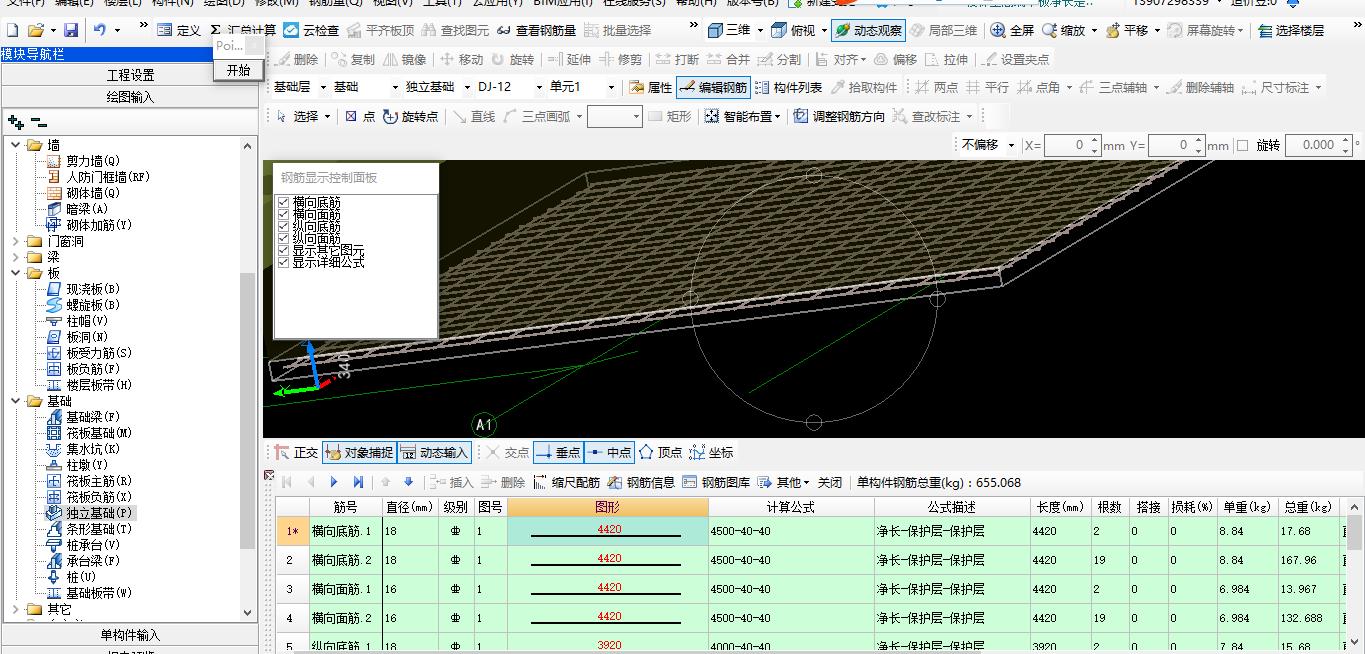
Task: Select the 旋转点 rotate point tool
Action: [x=411, y=117]
